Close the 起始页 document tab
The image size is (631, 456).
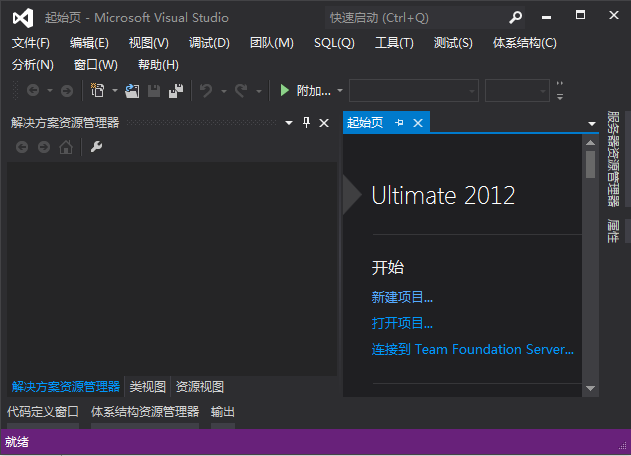tap(418, 123)
